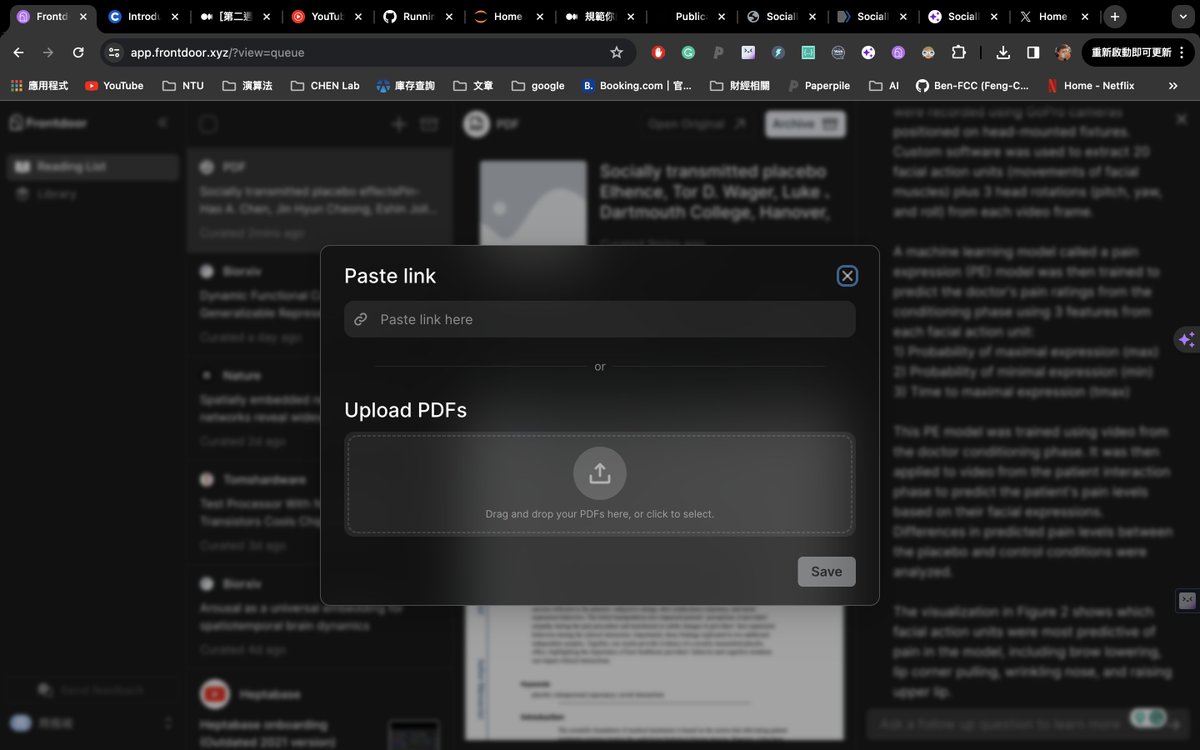Click the Save button in the Paste link dialog
The height and width of the screenshot is (750, 1200).
(826, 571)
